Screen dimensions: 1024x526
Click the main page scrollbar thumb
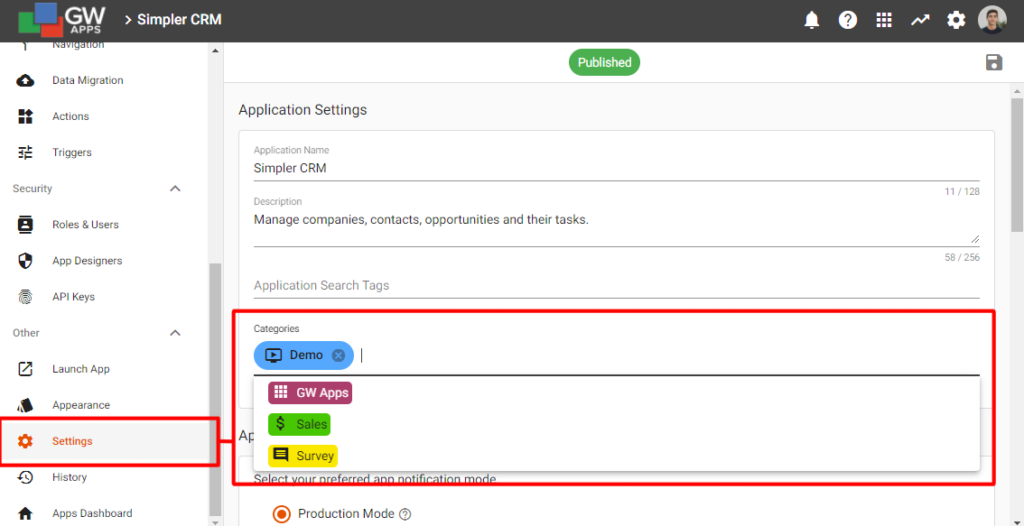point(1017,164)
